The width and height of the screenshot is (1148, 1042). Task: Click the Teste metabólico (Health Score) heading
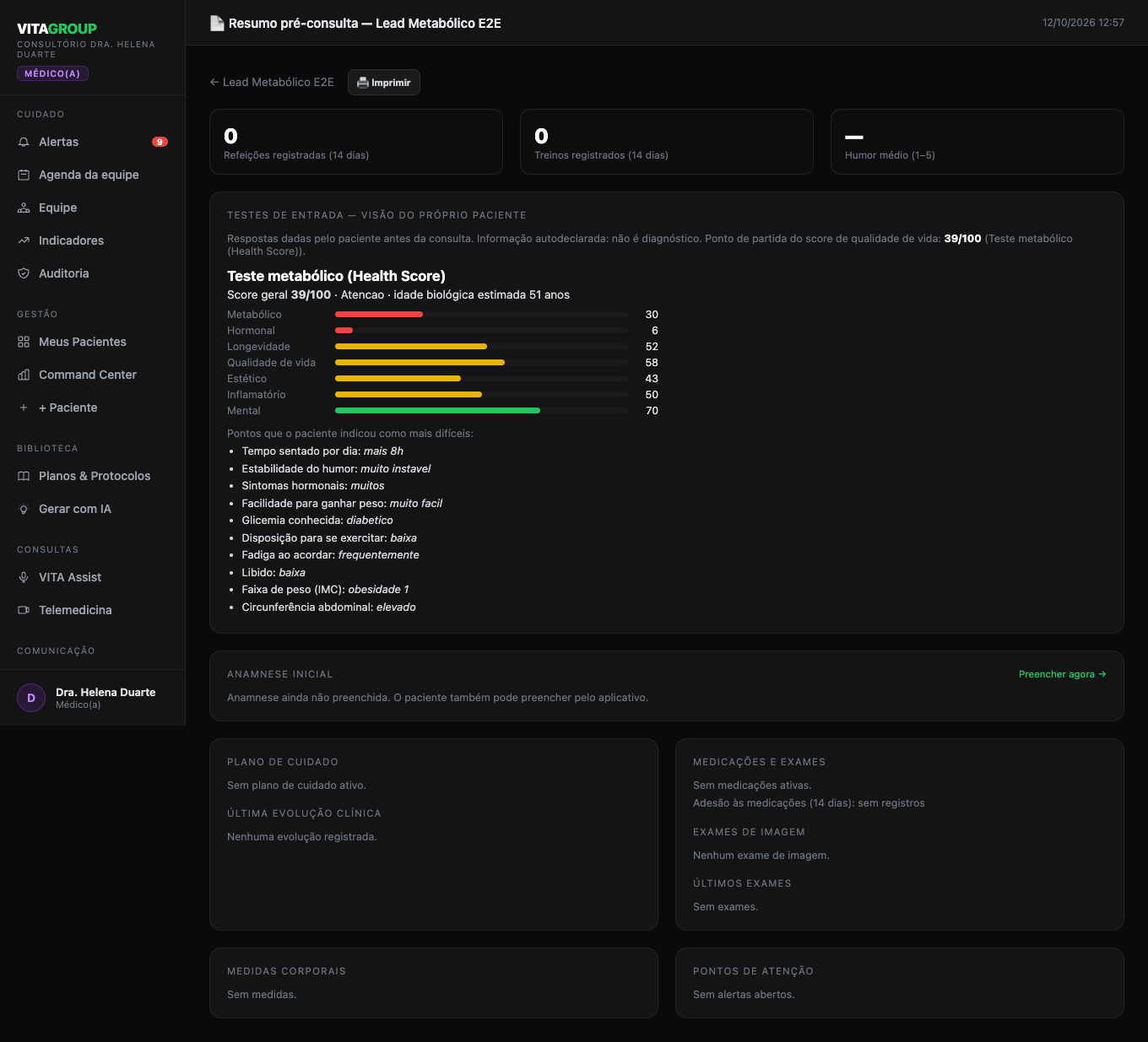click(336, 276)
